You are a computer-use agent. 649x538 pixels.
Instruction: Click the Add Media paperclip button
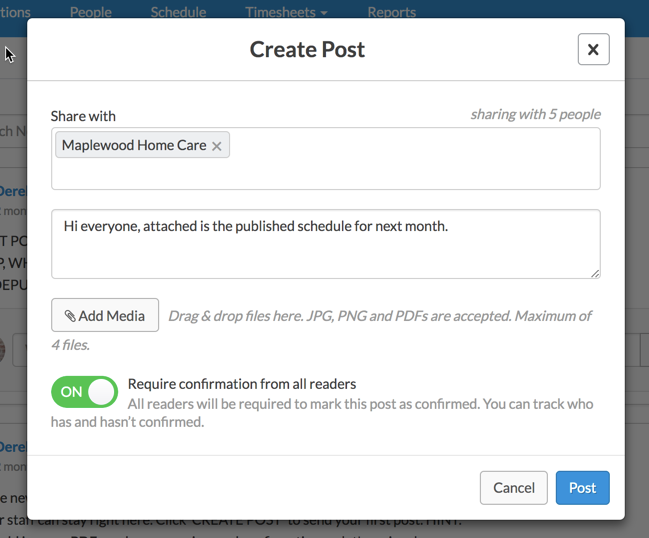coord(105,315)
